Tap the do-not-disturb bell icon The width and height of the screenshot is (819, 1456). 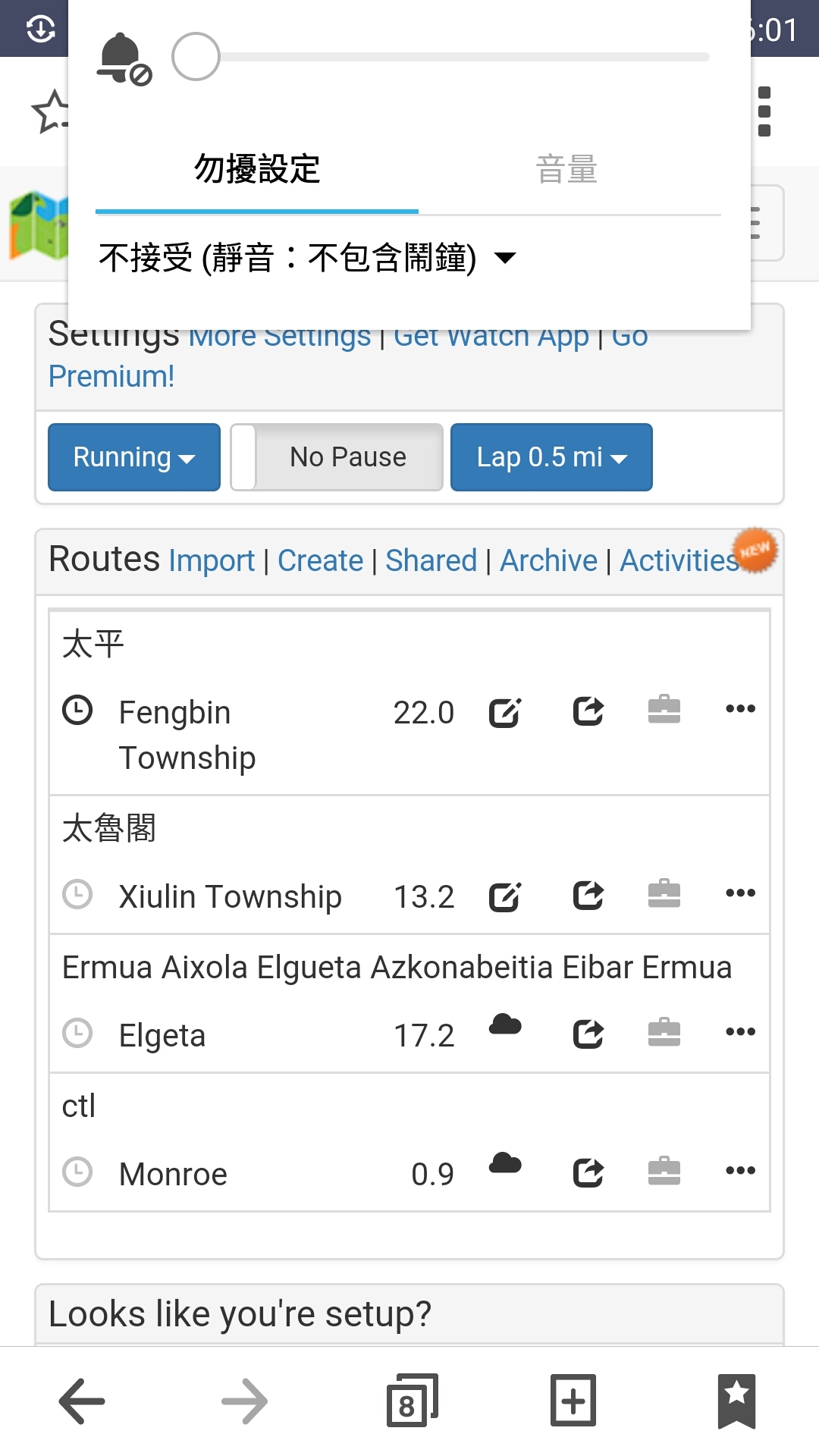124,58
